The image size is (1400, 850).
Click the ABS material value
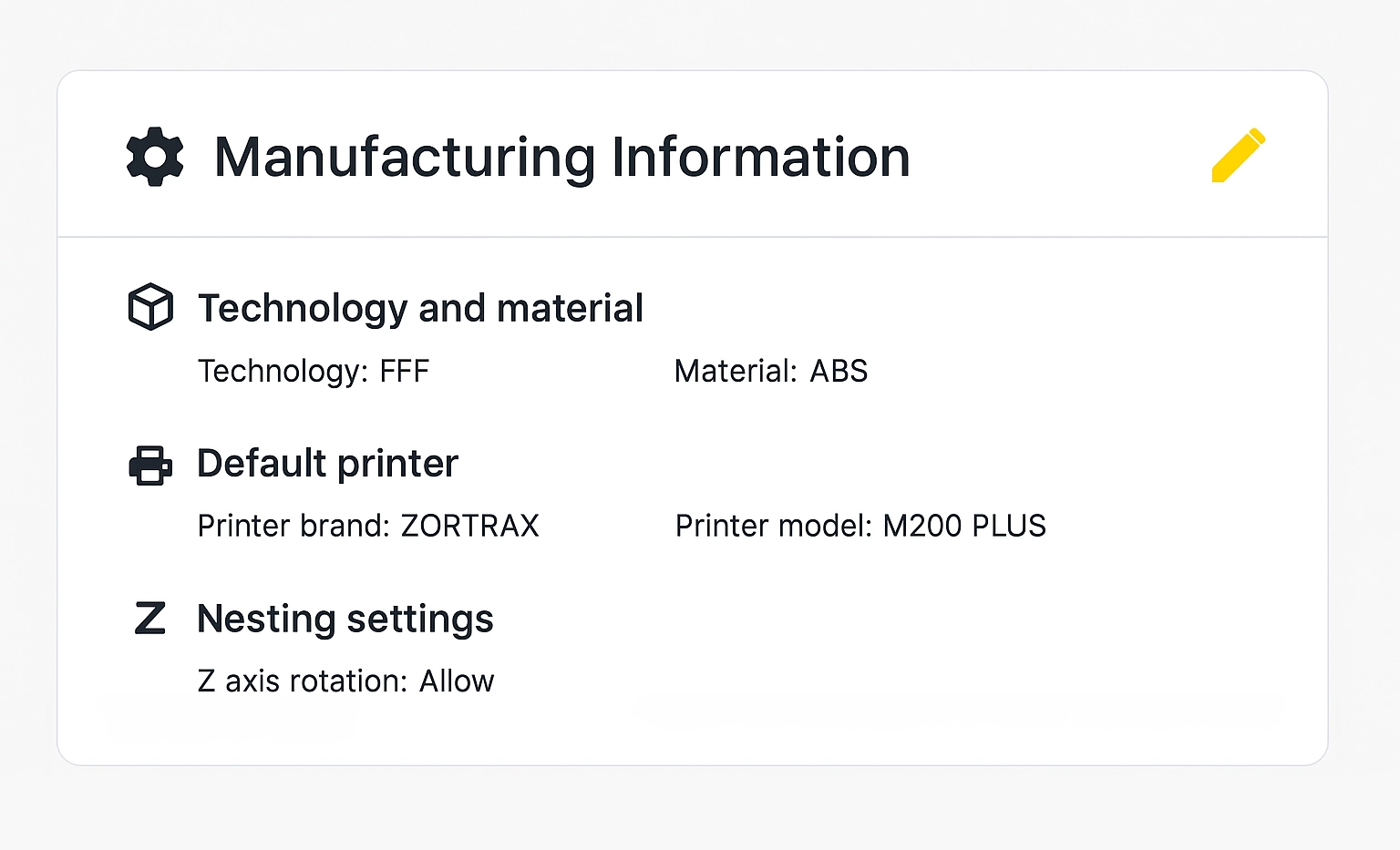(839, 371)
